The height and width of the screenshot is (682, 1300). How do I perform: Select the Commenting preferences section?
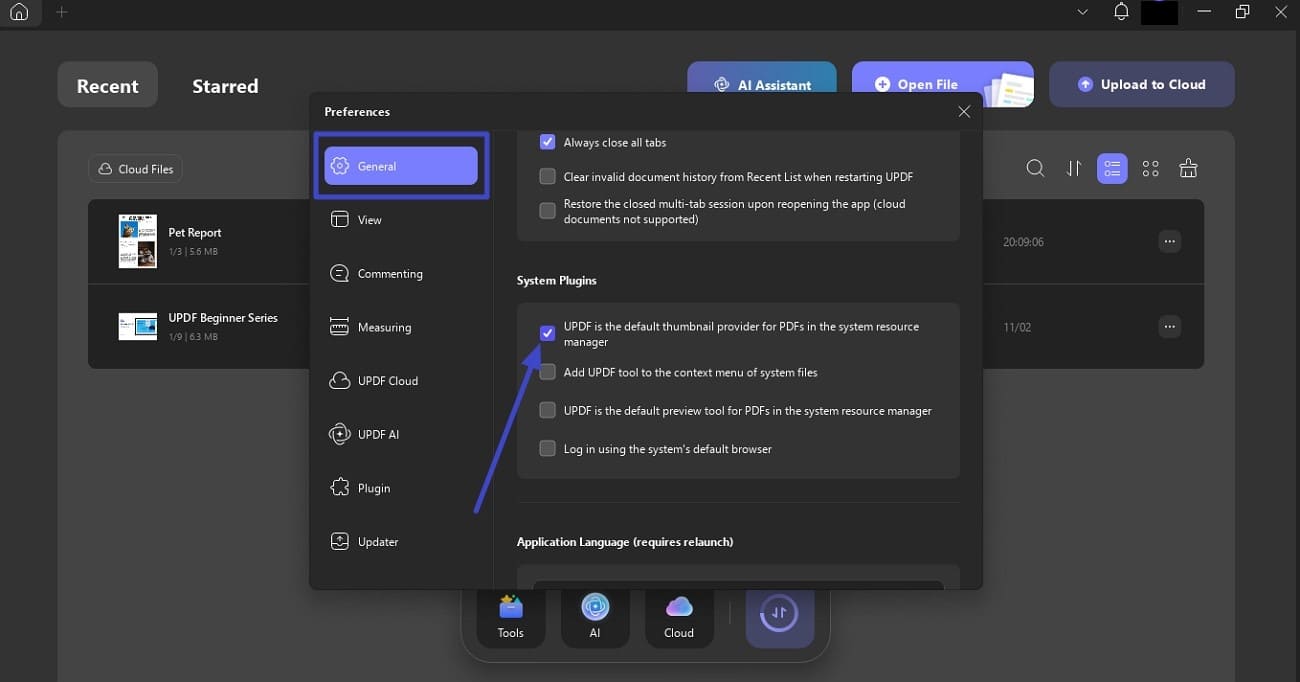(x=390, y=273)
